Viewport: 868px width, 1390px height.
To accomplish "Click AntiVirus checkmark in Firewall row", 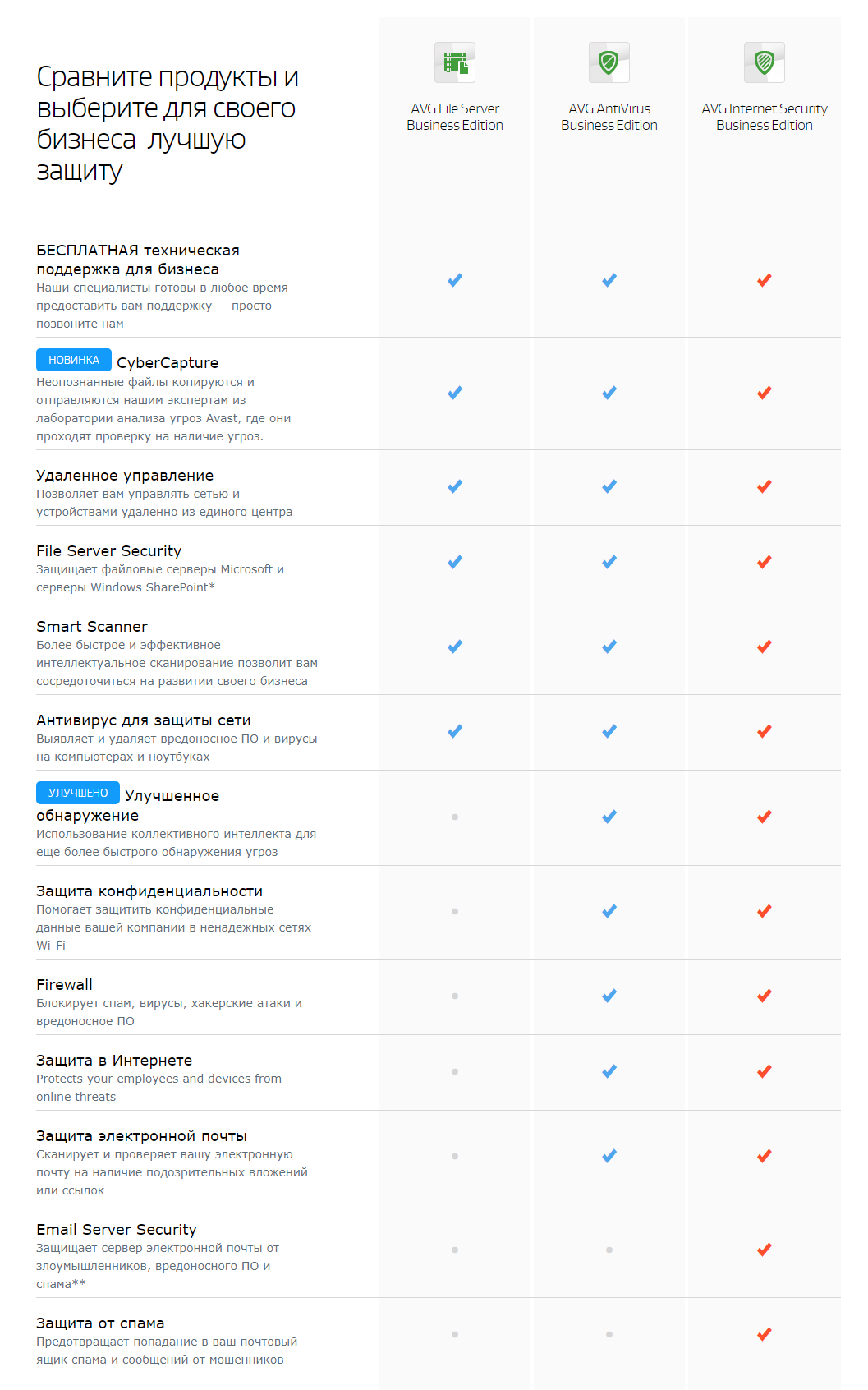I will [x=609, y=996].
